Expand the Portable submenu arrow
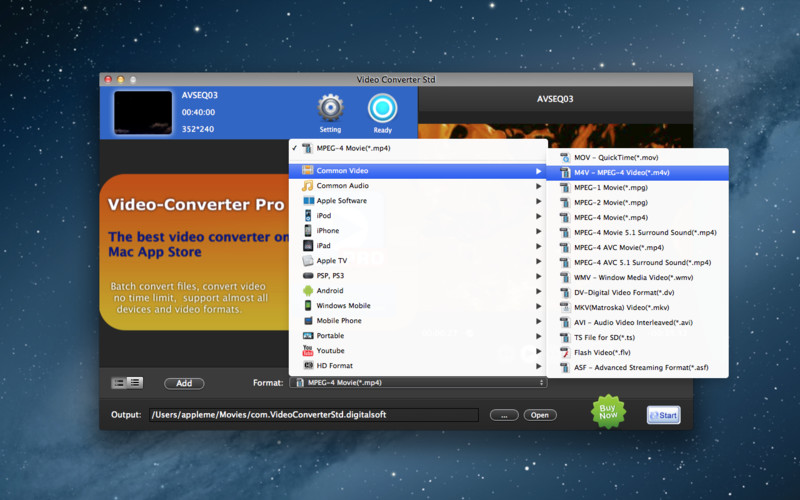 tap(538, 336)
